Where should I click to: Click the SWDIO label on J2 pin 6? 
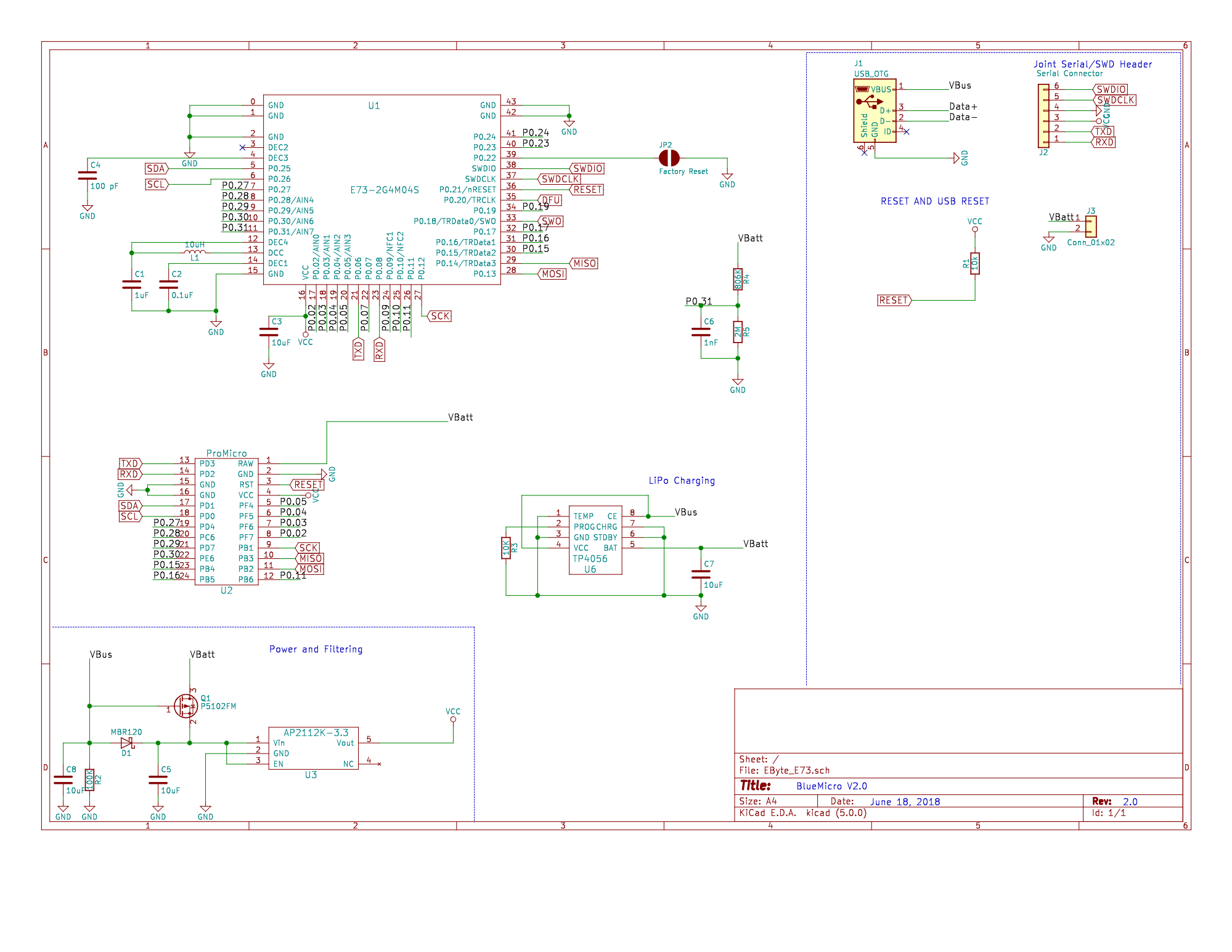point(1111,89)
